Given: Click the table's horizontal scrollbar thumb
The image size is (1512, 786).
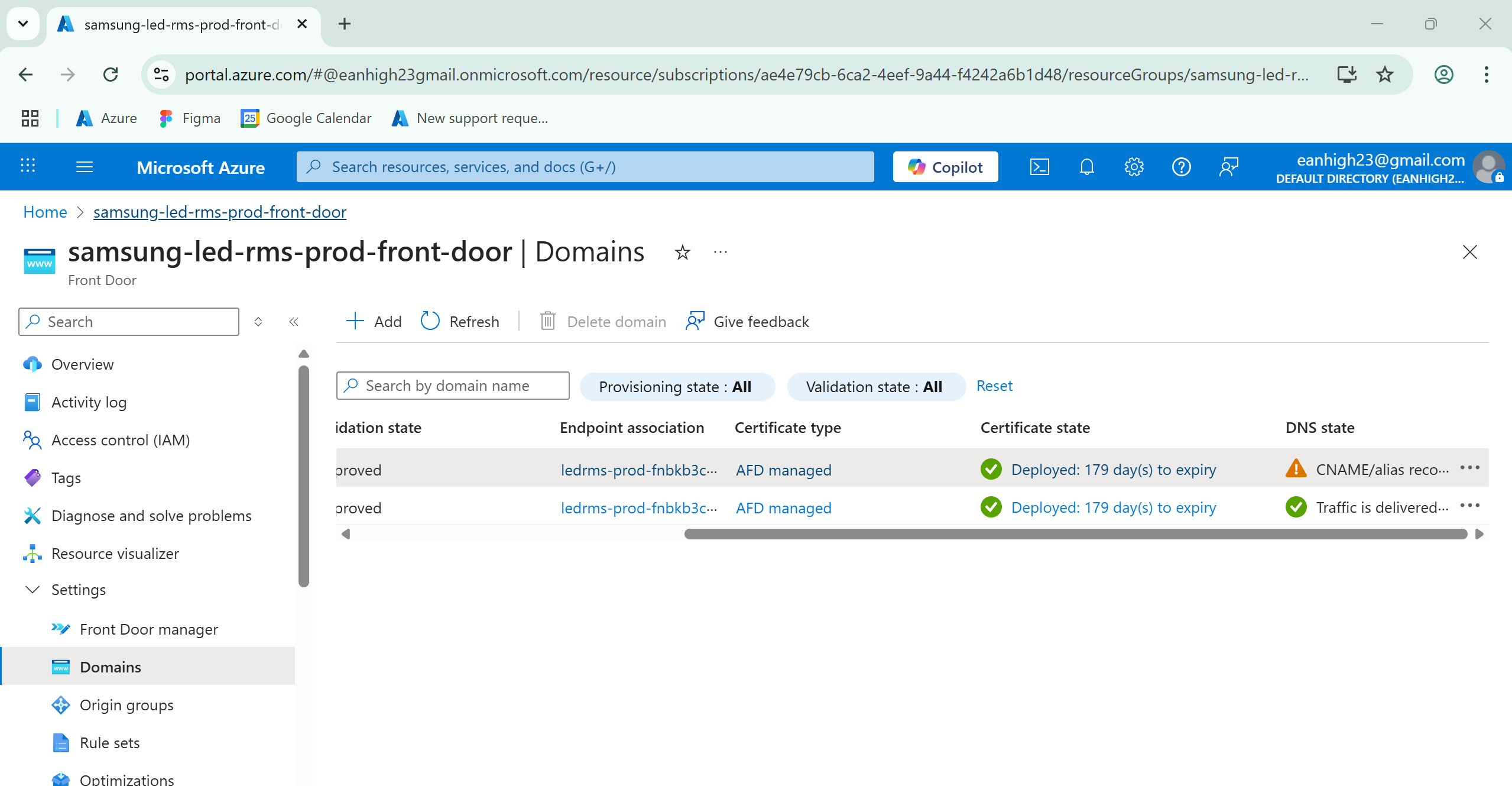Looking at the screenshot, I should [1075, 534].
